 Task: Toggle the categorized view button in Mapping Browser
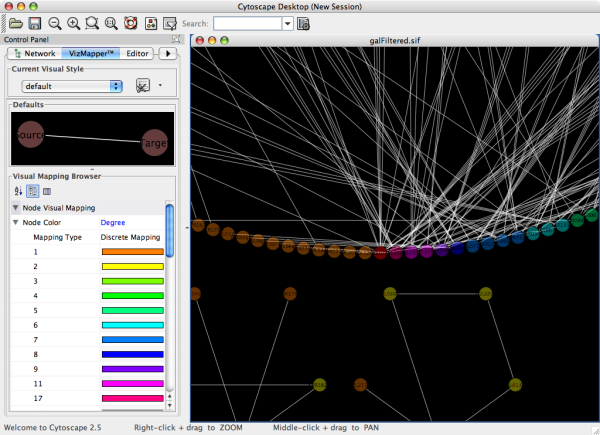[32, 190]
